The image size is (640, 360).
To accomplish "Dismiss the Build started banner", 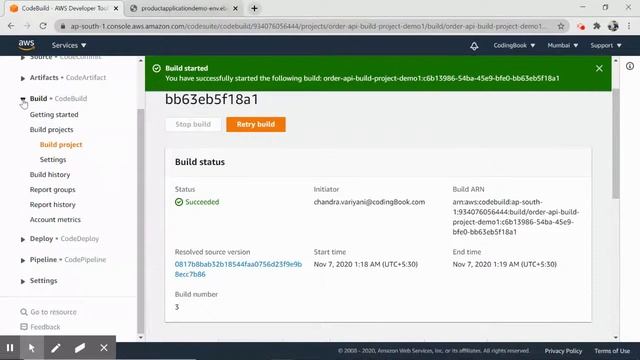I will pyautogui.click(x=599, y=69).
